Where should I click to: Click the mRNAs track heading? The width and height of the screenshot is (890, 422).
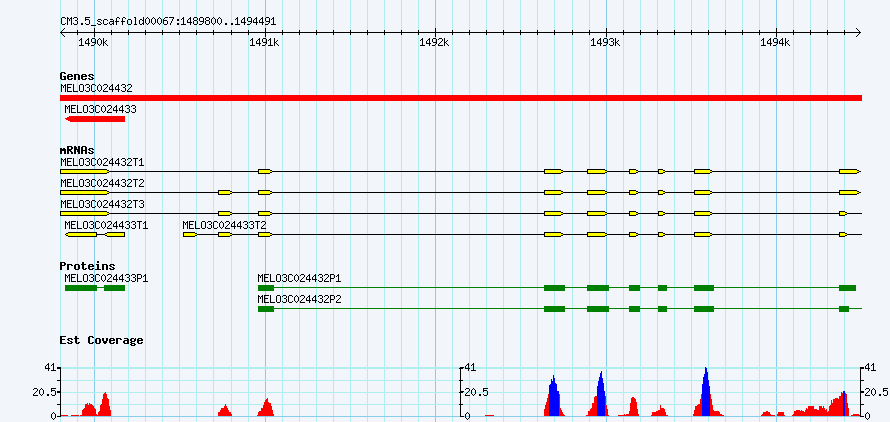(x=77, y=151)
